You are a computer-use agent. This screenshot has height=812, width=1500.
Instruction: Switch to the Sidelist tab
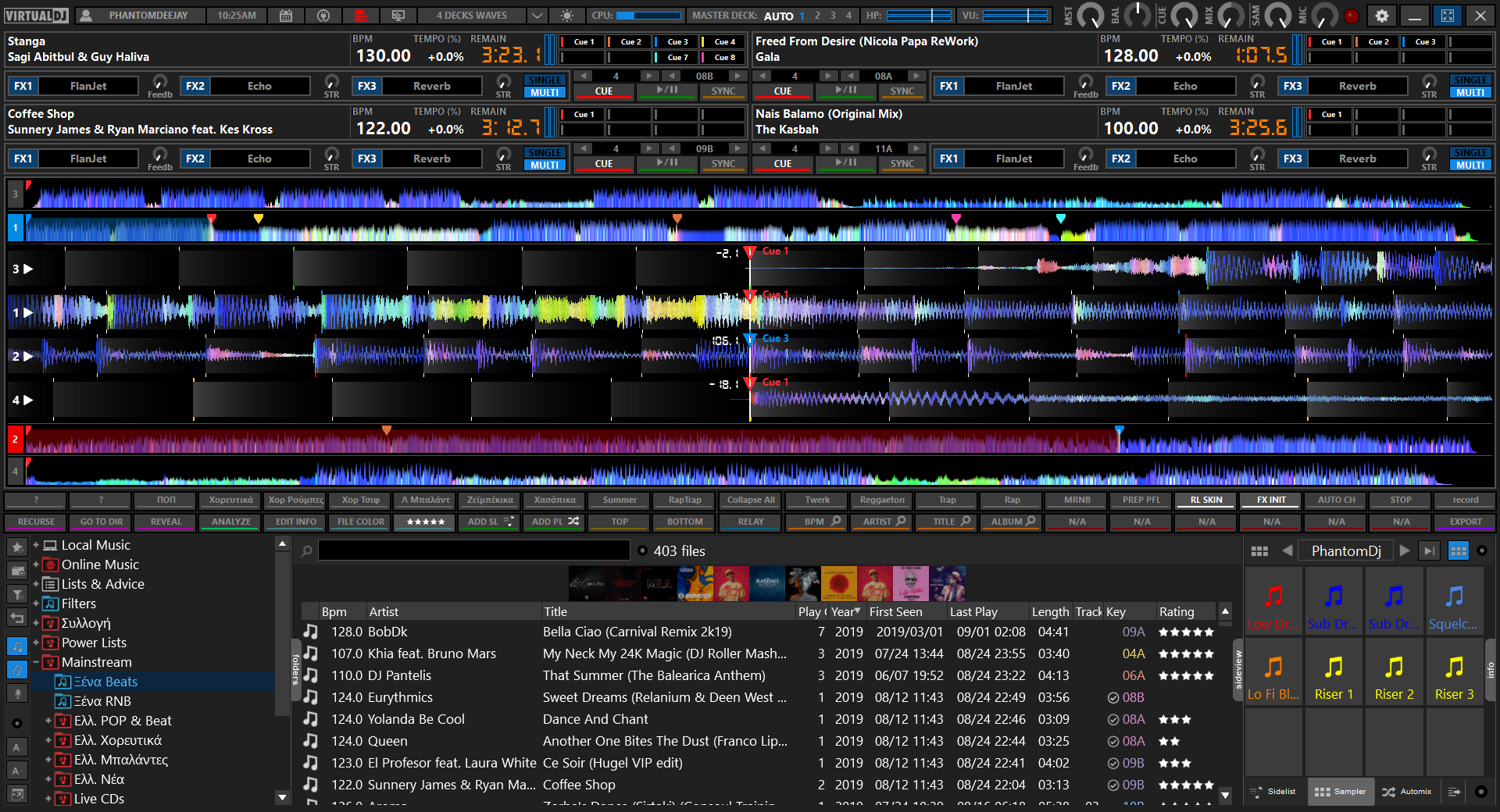1273,792
